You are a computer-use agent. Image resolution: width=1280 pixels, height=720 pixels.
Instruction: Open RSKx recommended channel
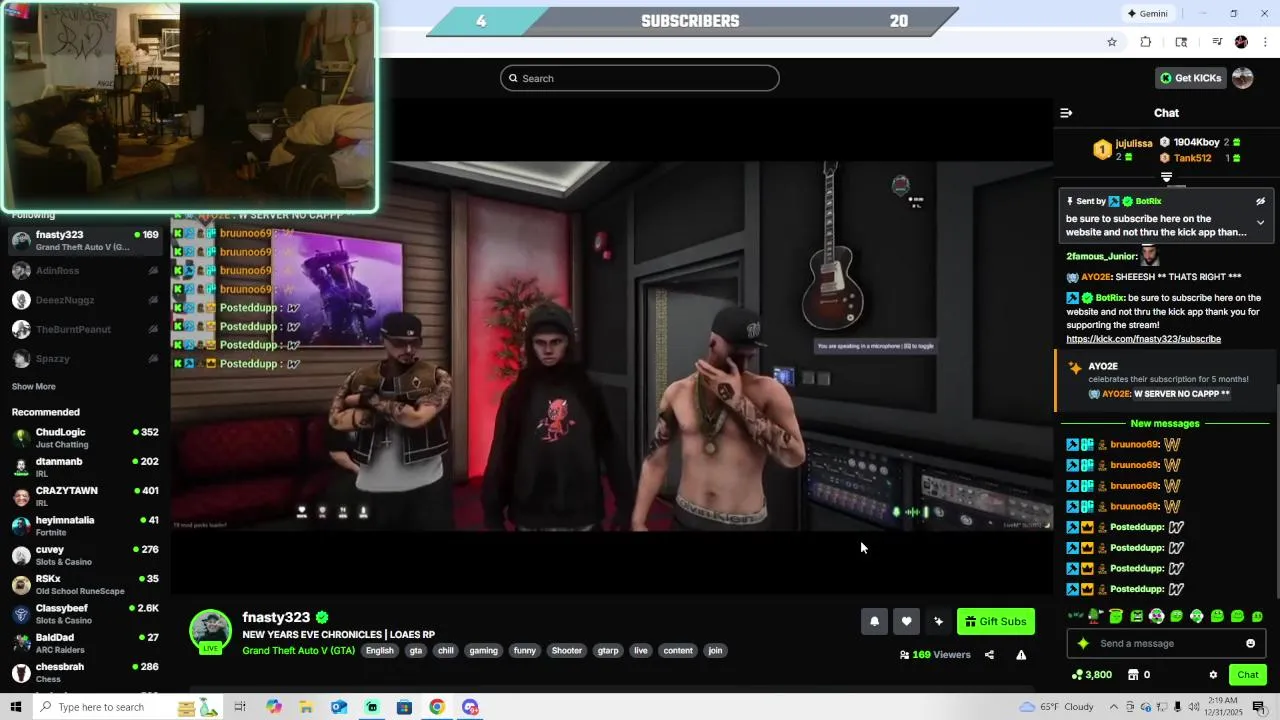pyautogui.click(x=85, y=584)
